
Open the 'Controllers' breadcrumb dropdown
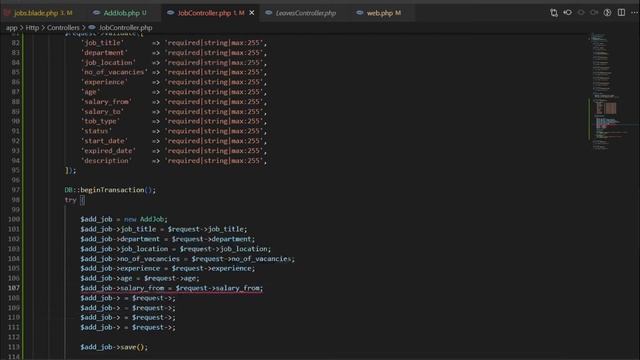tap(63, 28)
